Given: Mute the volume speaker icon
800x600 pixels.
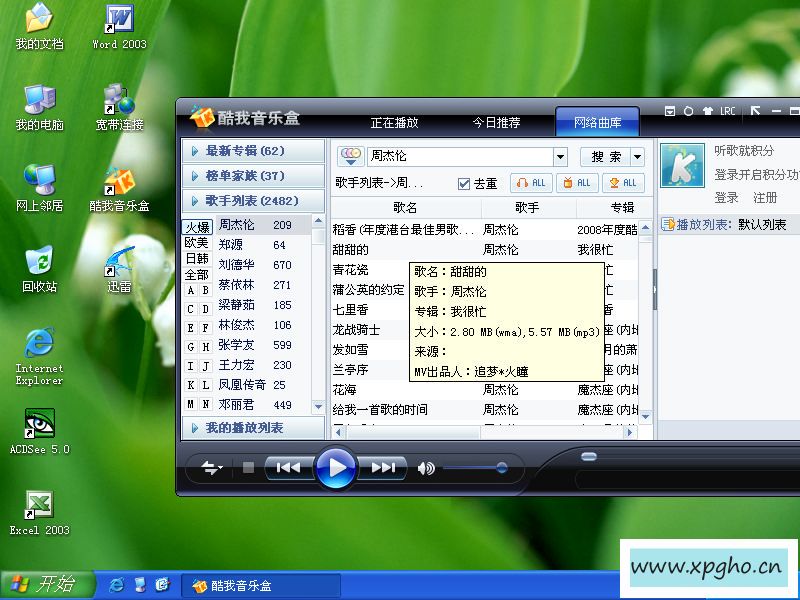Looking at the screenshot, I should pos(426,468).
